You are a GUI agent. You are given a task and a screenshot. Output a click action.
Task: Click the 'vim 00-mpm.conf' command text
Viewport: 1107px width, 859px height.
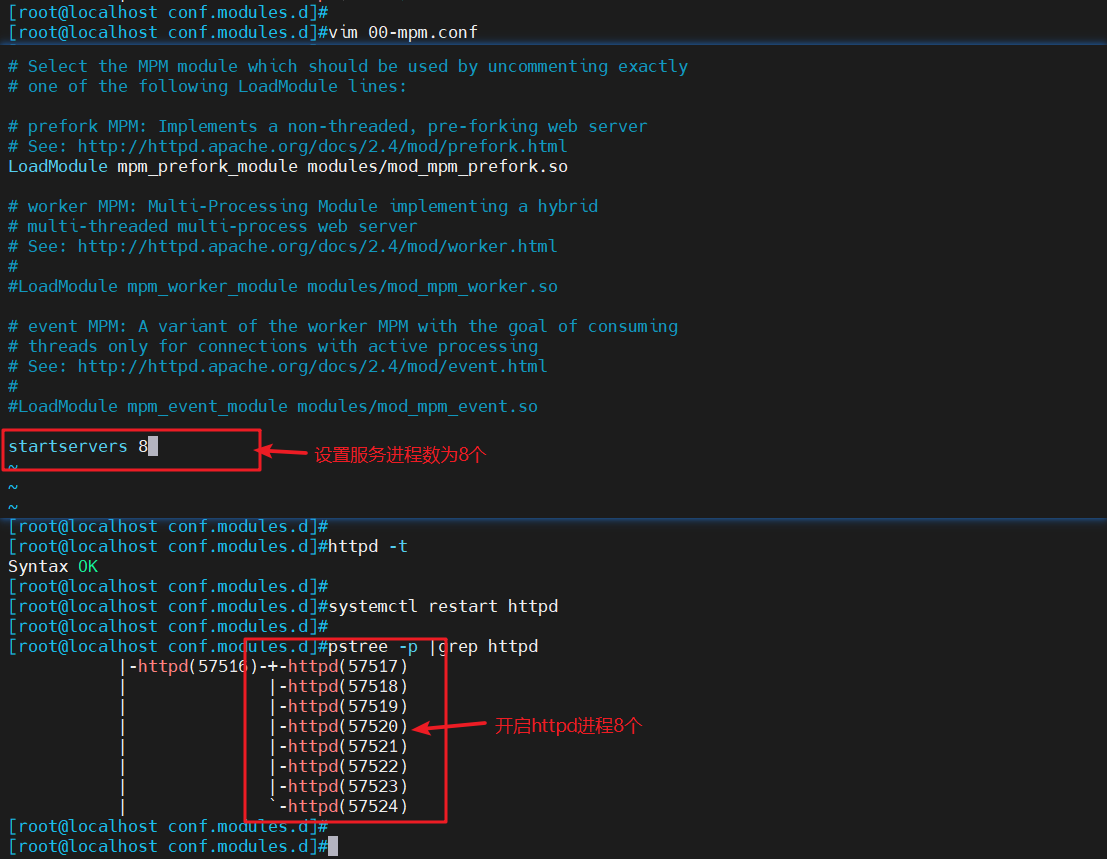pyautogui.click(x=403, y=32)
